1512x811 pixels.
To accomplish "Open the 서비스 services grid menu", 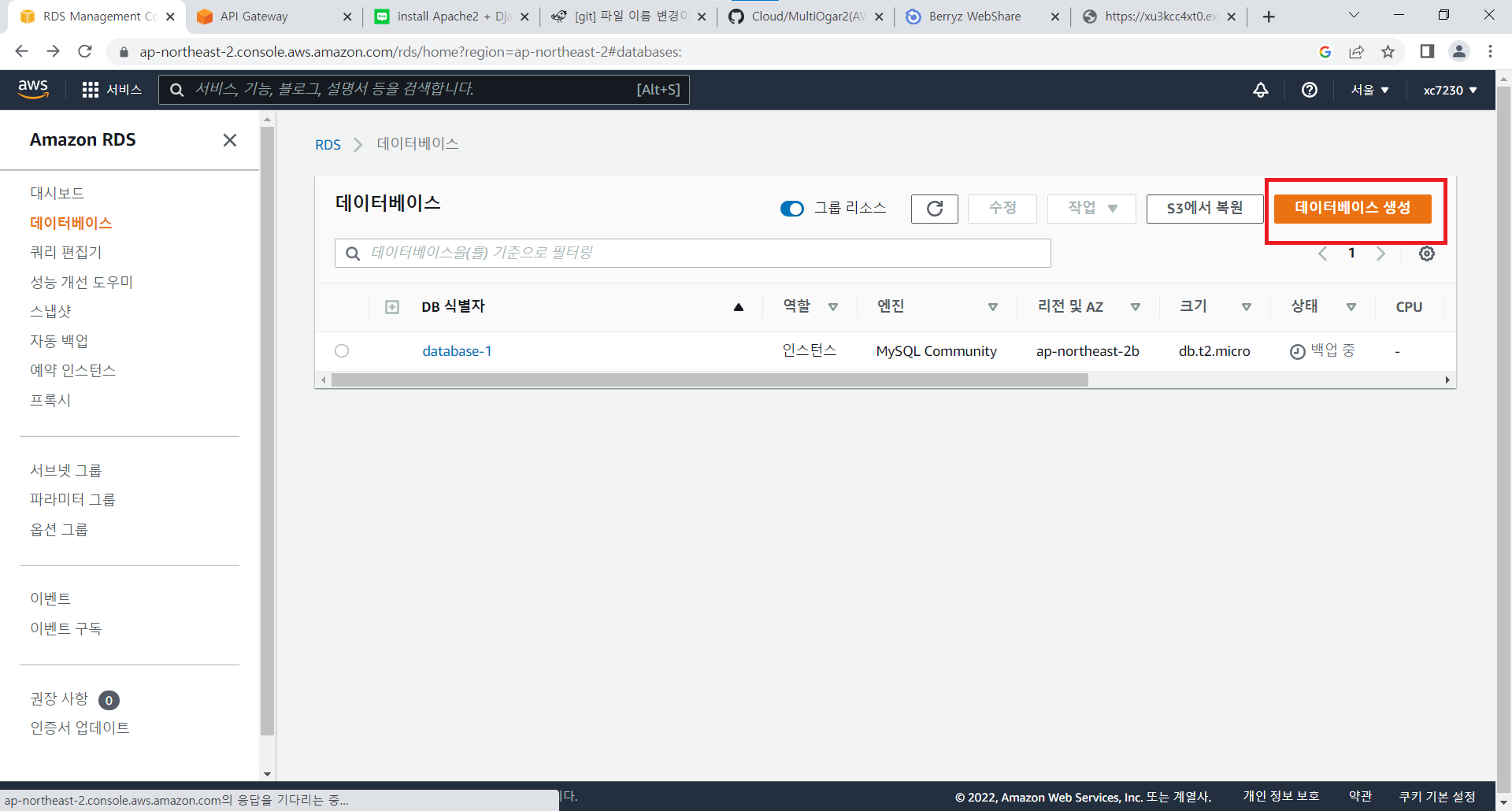I will point(112,90).
